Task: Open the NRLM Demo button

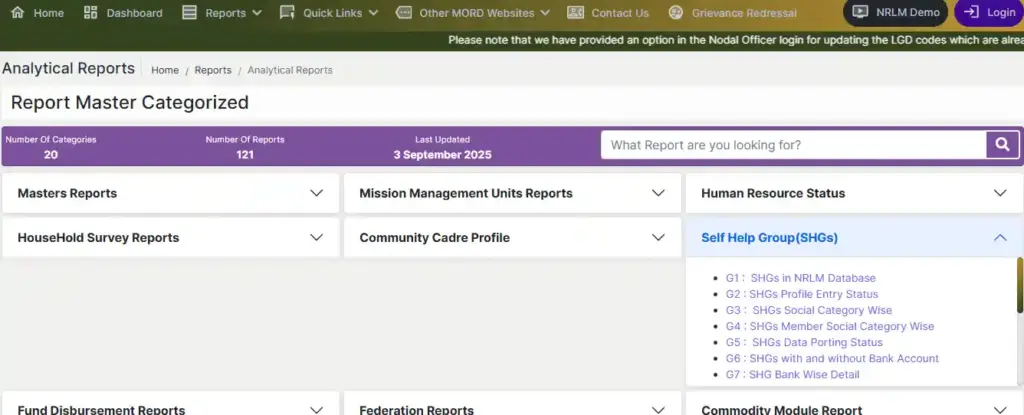Action: pyautogui.click(x=895, y=13)
